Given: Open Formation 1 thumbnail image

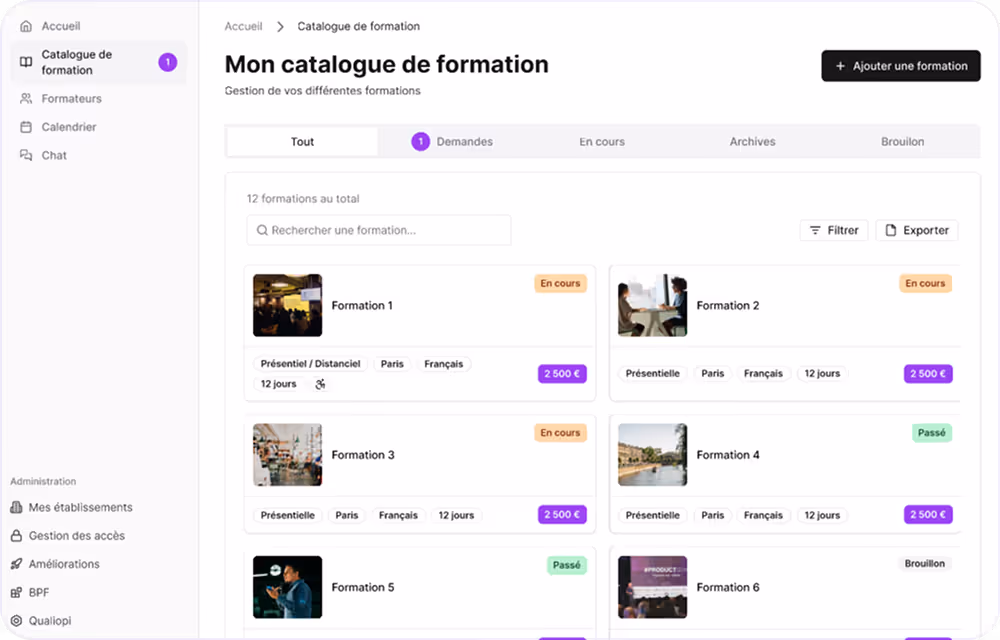Looking at the screenshot, I should coord(288,305).
